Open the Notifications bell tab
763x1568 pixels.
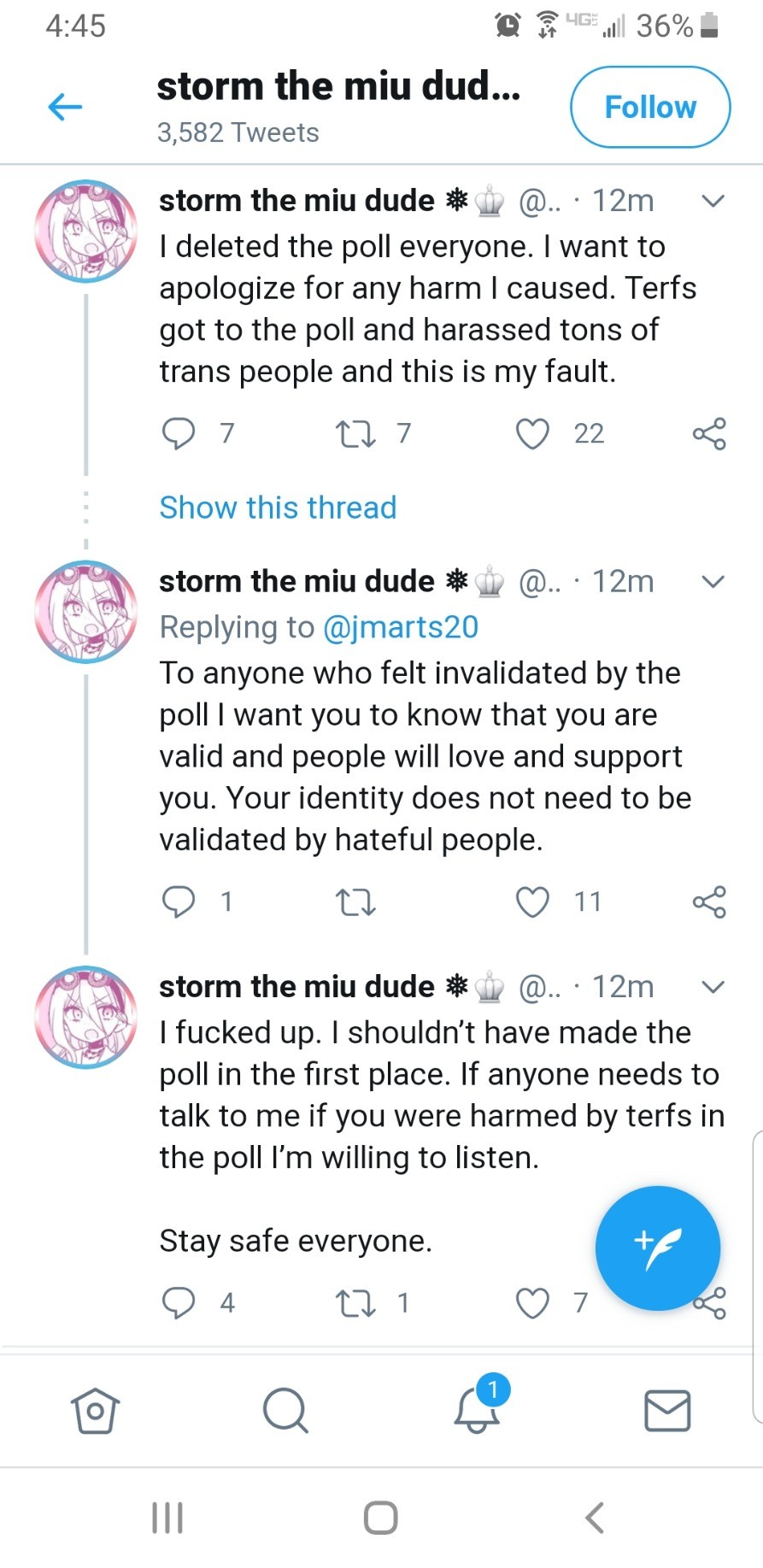coord(477,1410)
